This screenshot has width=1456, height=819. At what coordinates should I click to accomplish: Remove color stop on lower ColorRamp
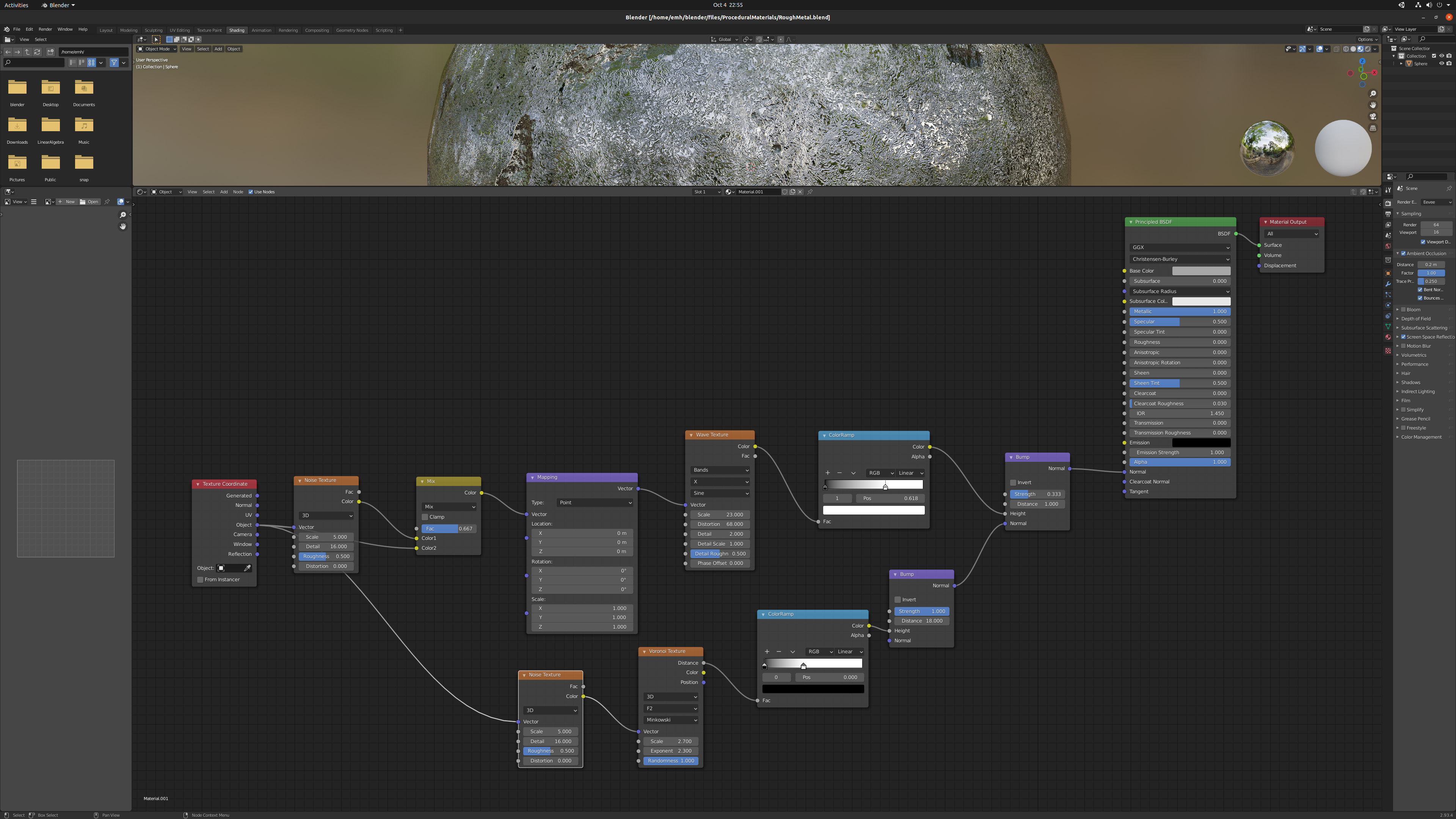click(x=779, y=652)
